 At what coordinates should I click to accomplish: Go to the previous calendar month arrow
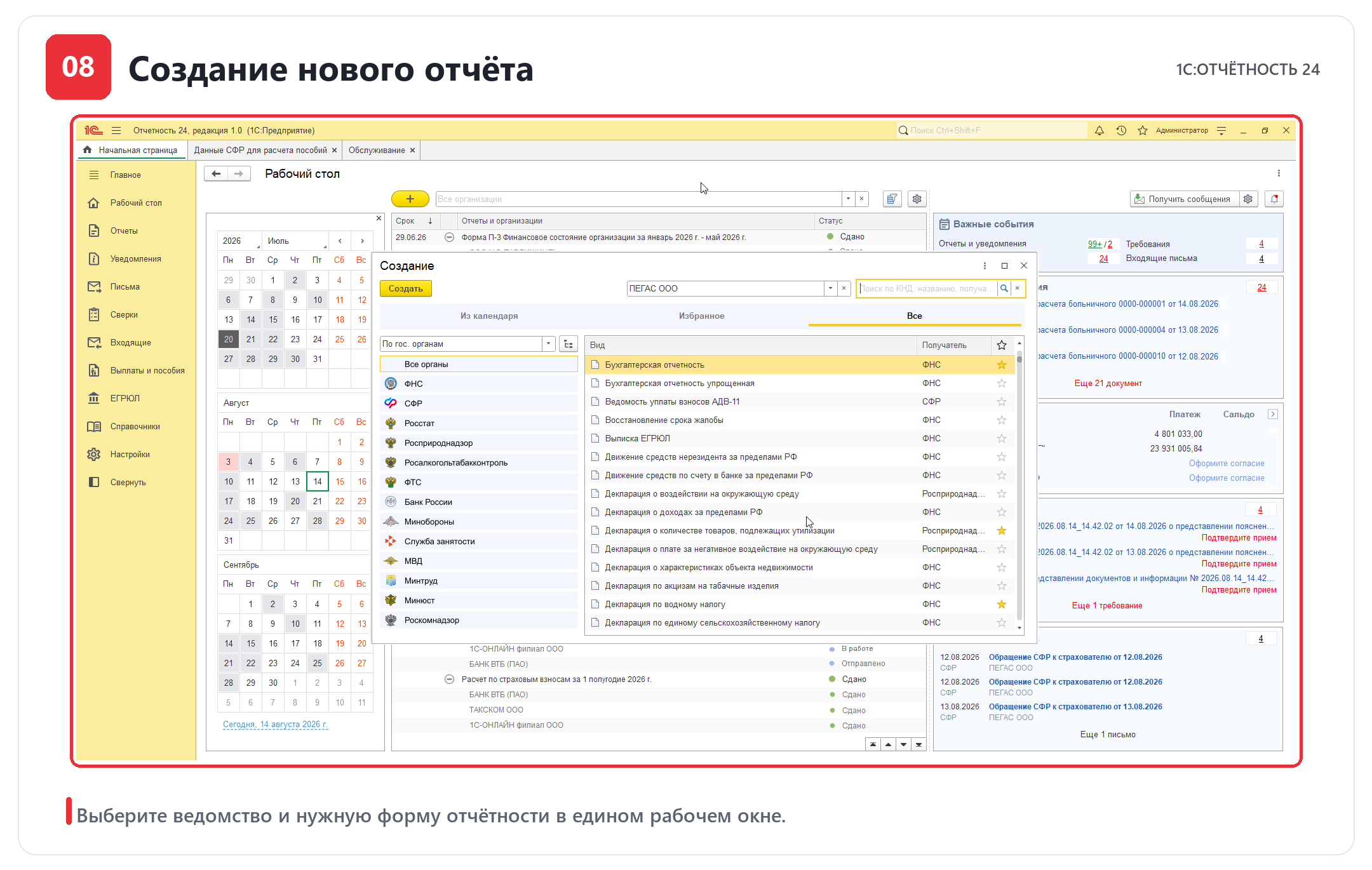click(340, 241)
